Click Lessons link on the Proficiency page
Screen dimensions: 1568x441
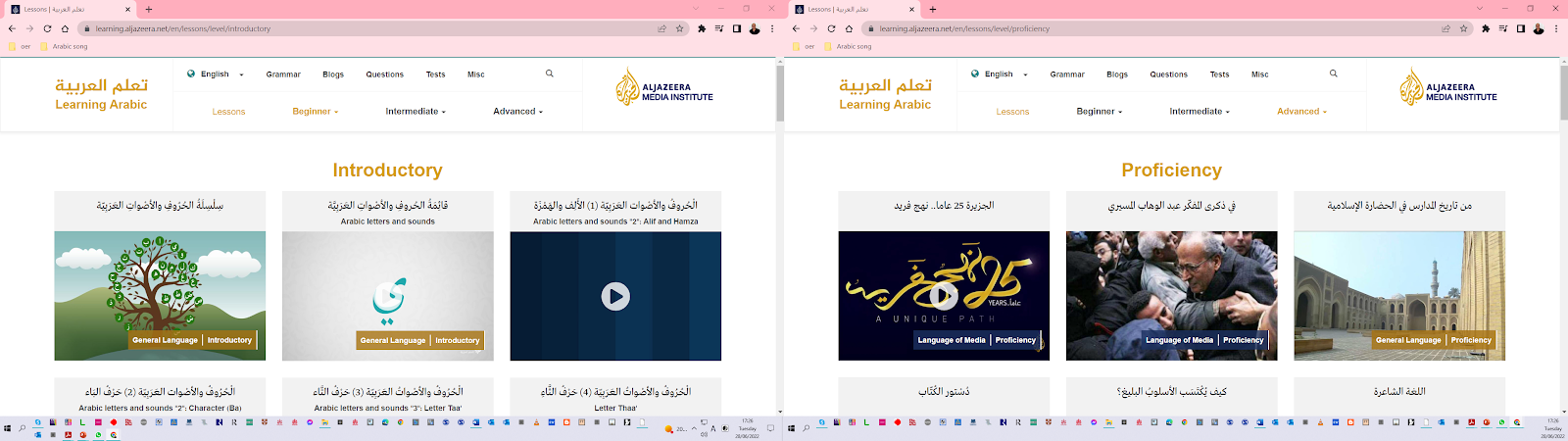(1012, 112)
